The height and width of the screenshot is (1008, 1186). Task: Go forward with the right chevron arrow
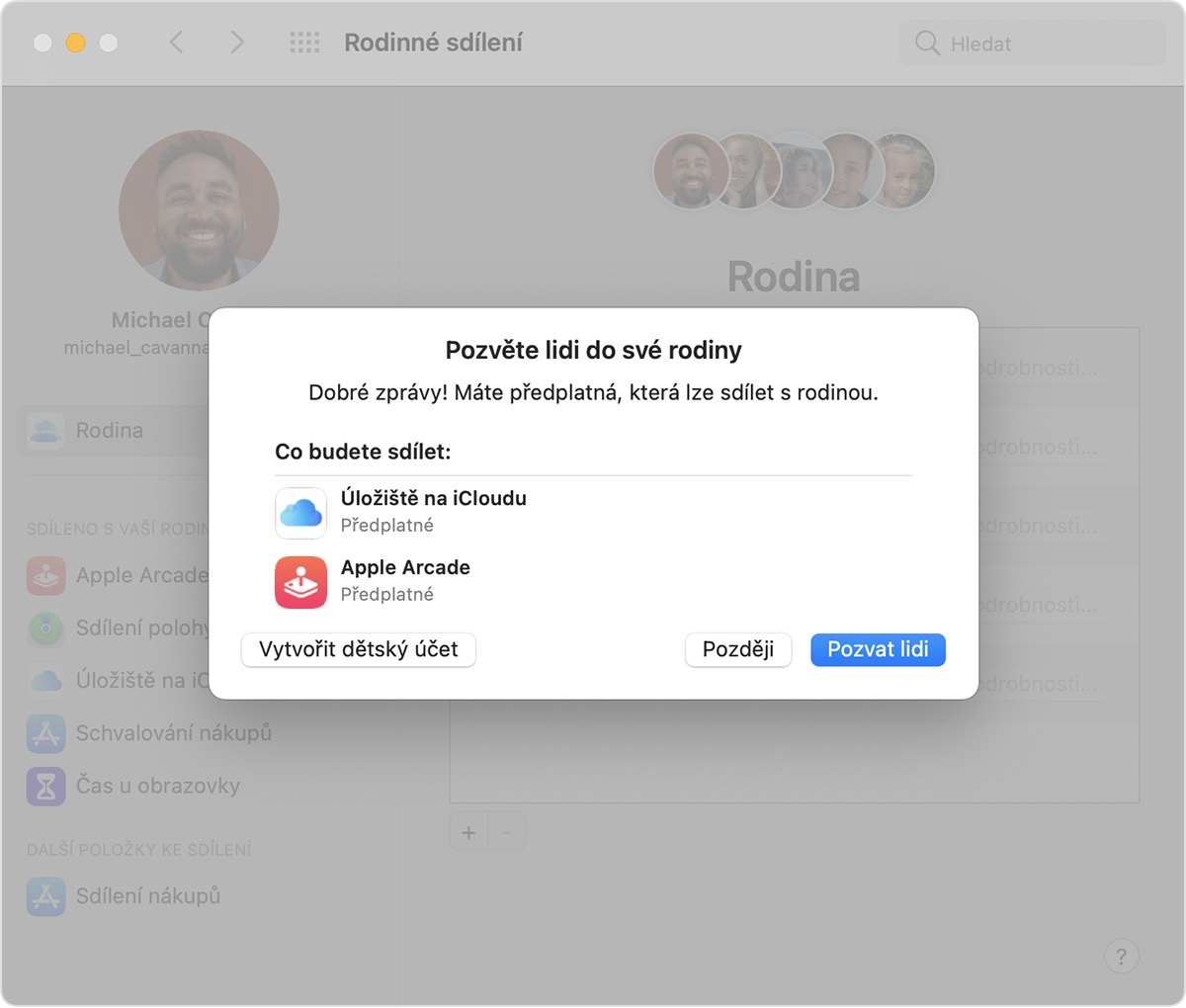click(x=236, y=42)
